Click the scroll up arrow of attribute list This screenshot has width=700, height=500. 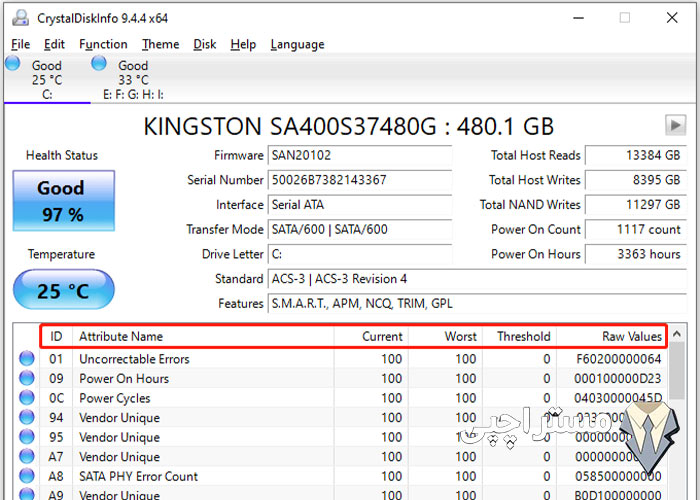677,333
